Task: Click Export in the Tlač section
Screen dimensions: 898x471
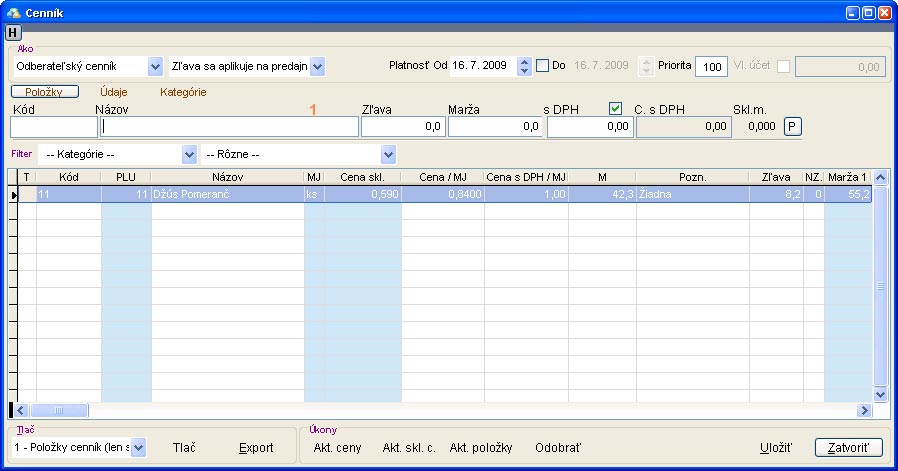Action: [x=256, y=448]
